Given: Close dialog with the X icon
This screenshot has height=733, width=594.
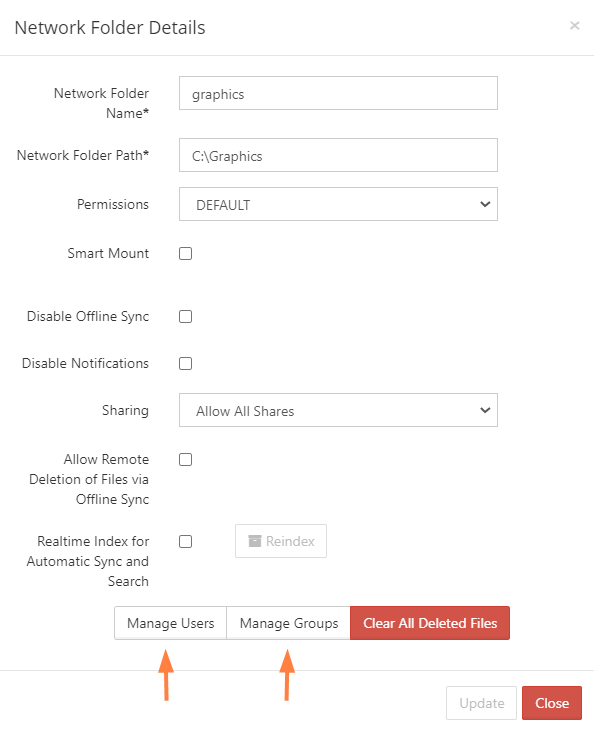Looking at the screenshot, I should click(574, 26).
